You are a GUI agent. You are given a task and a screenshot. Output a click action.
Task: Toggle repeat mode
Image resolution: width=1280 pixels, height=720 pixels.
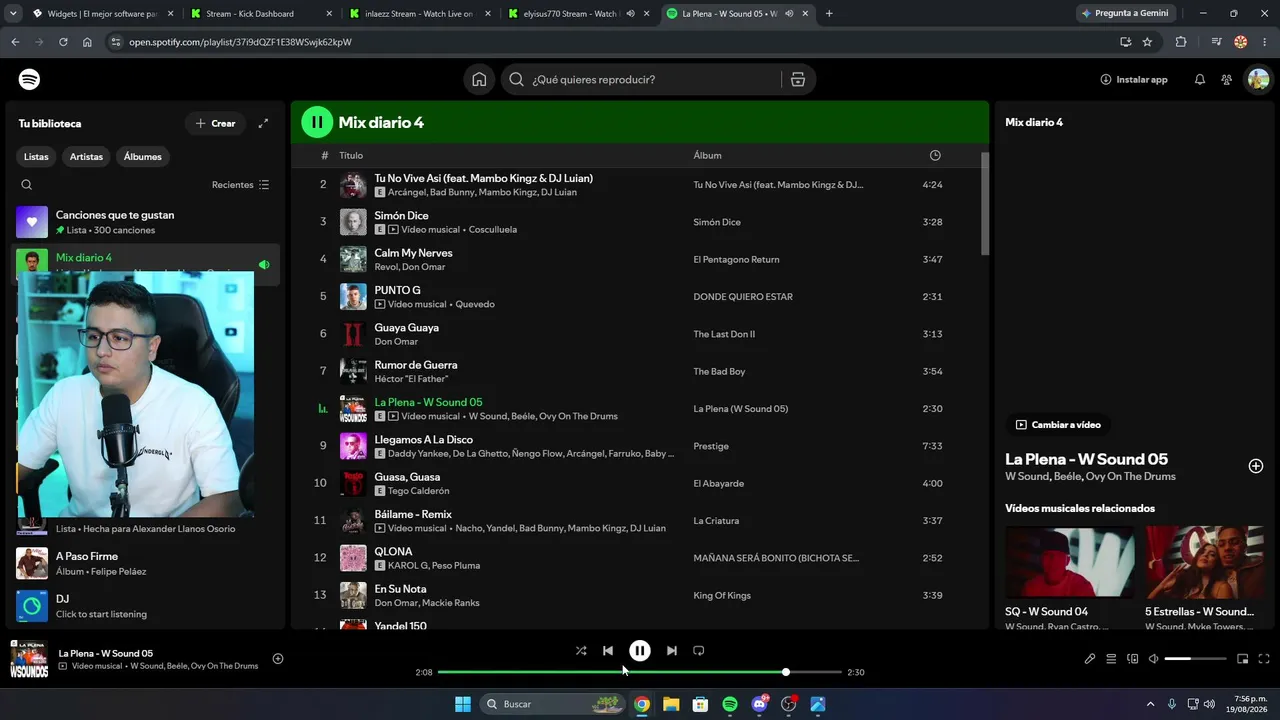point(699,651)
